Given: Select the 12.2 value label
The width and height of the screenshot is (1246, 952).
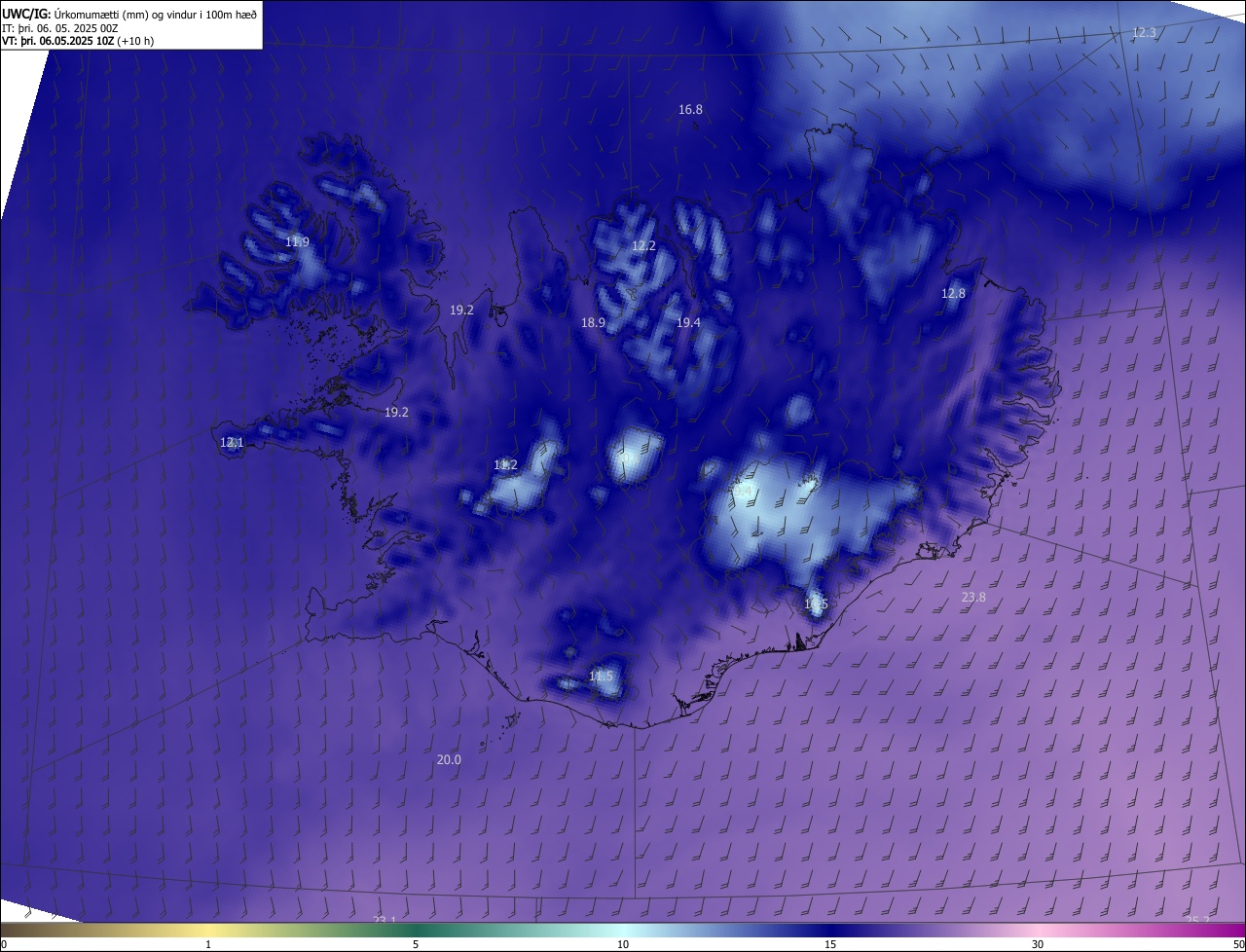Looking at the screenshot, I should click(x=643, y=246).
